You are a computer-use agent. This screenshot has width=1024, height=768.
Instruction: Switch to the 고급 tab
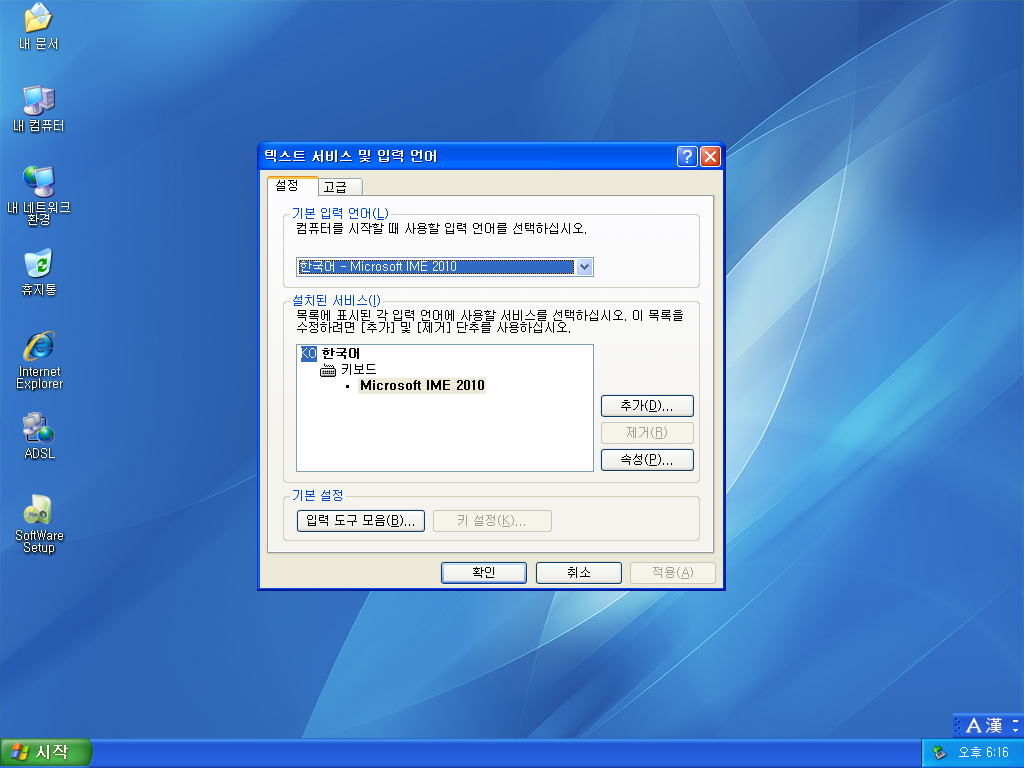click(340, 187)
